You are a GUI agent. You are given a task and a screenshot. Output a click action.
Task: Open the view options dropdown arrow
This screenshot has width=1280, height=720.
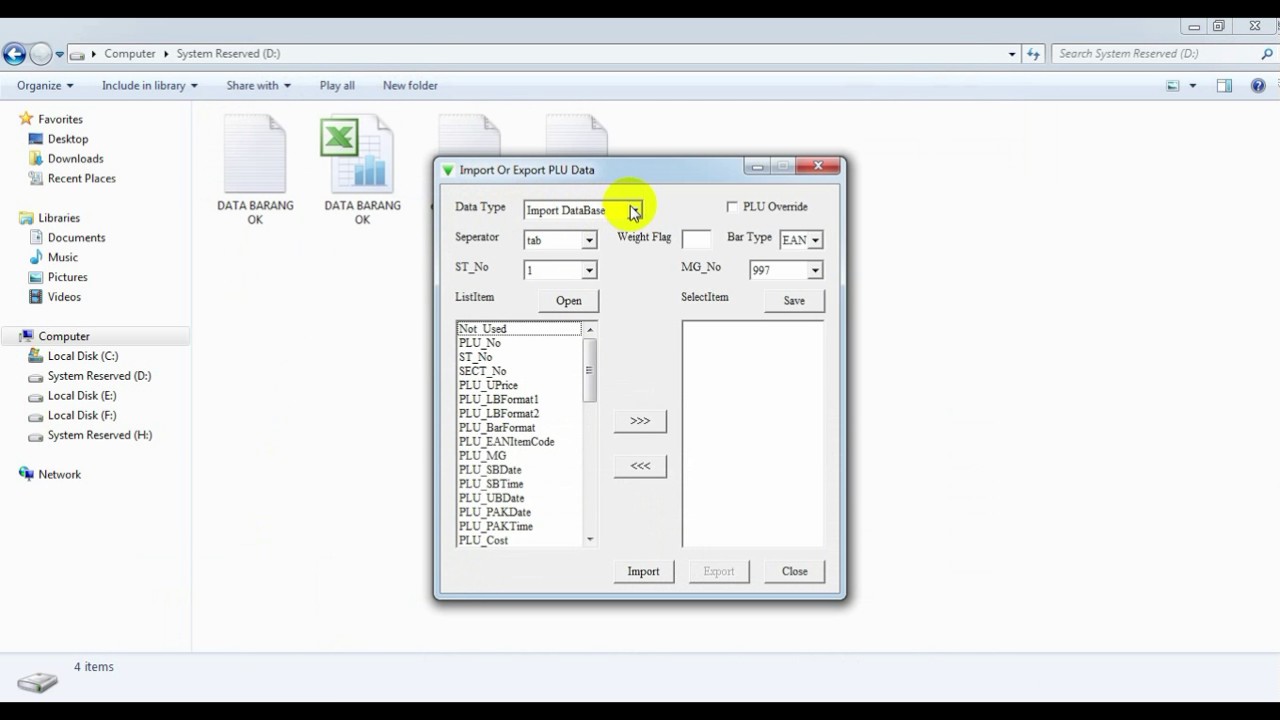[x=1192, y=86]
